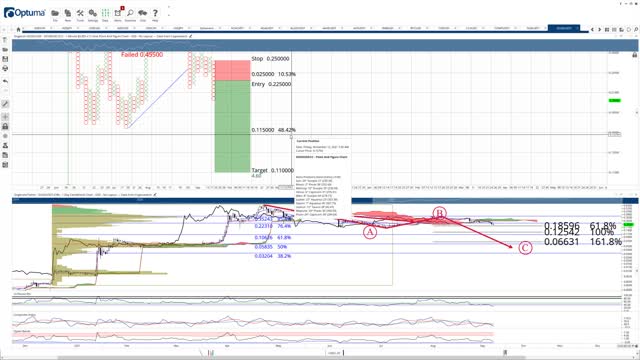The width and height of the screenshot is (640, 360).
Task: Show previous tabs with the left arrow
Action: tap(592, 29)
